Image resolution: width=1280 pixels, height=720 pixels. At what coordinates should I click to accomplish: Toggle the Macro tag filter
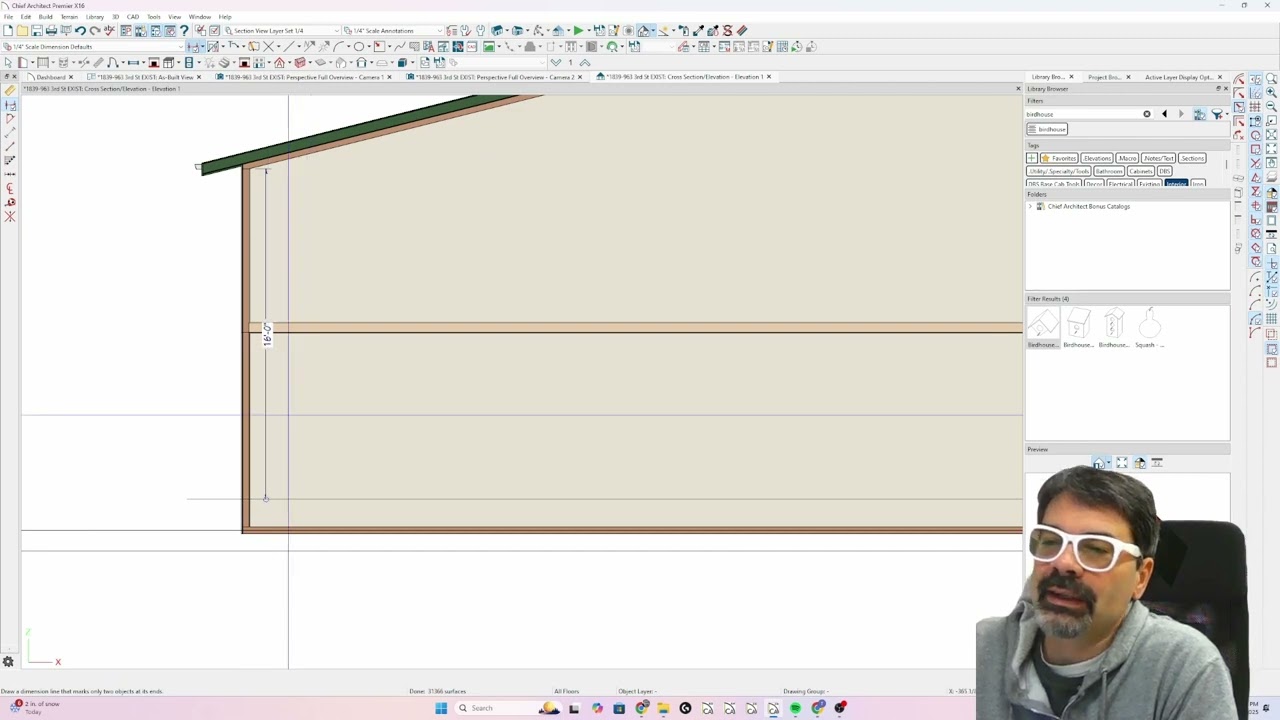coord(1127,158)
